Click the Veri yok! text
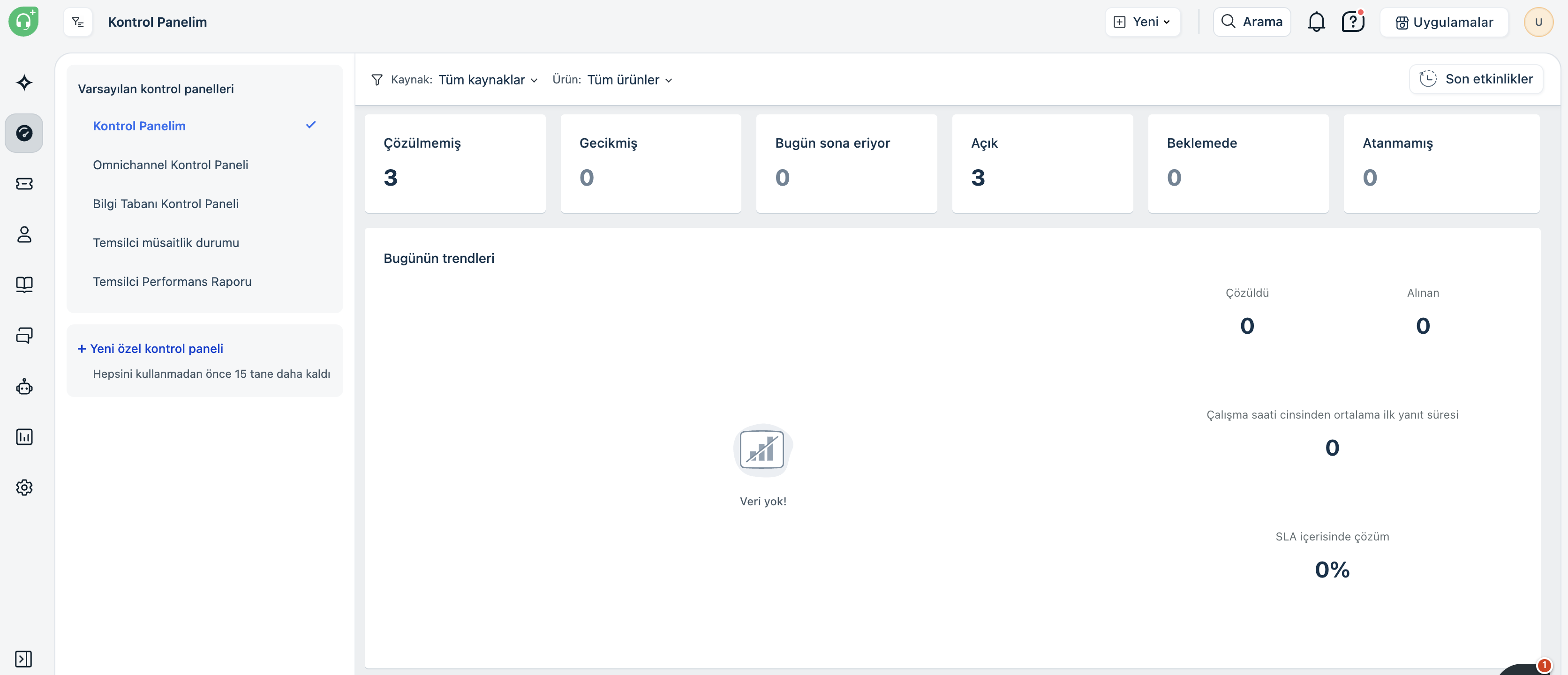The image size is (1568, 675). 763,502
